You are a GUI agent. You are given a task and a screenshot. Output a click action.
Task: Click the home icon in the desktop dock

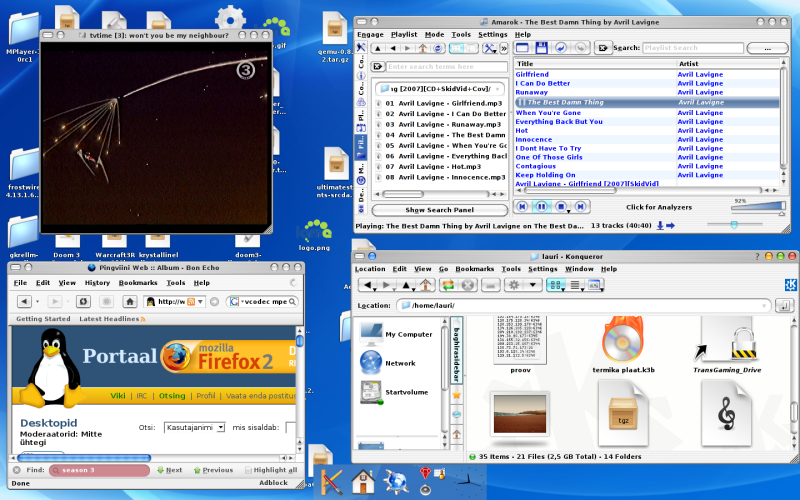pyautogui.click(x=363, y=481)
